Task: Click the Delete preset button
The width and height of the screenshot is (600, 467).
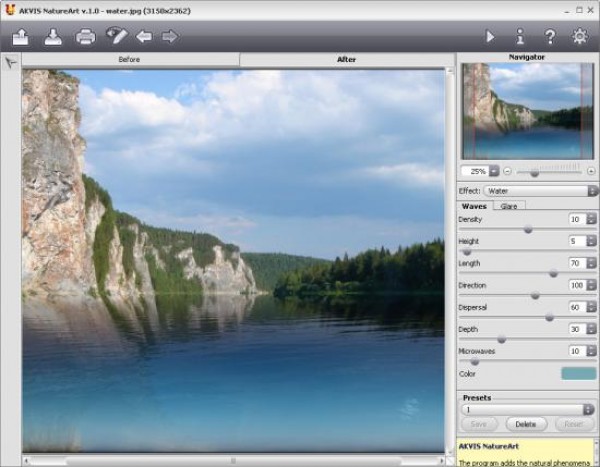Action: [527, 424]
